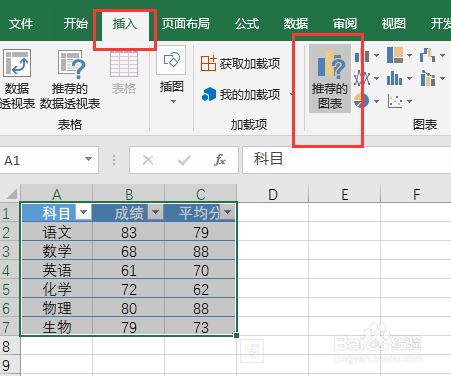
Task: Click the 数据透视表 PivotTable icon
Action: 17,63
